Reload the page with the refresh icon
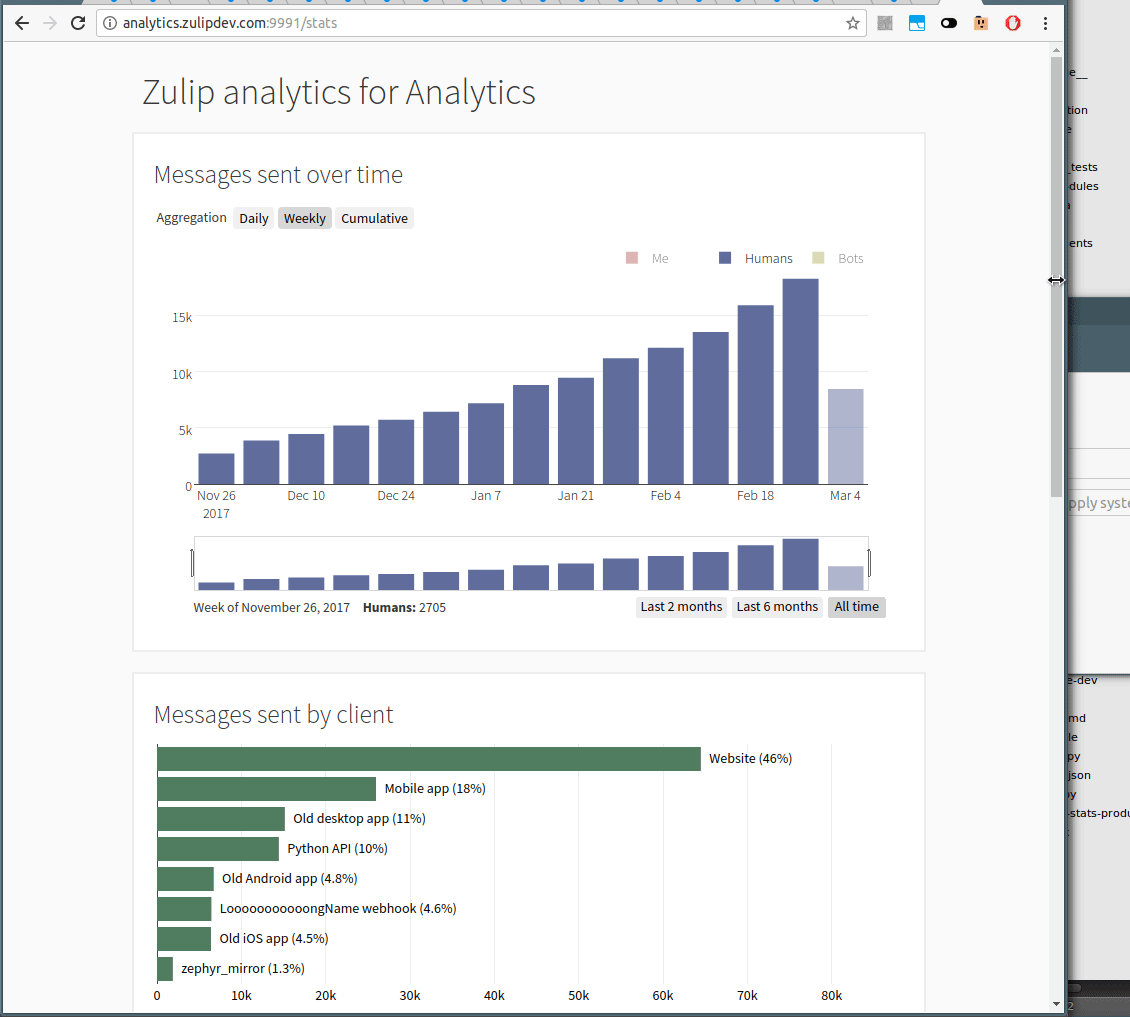Image resolution: width=1130 pixels, height=1017 pixels. pos(78,23)
